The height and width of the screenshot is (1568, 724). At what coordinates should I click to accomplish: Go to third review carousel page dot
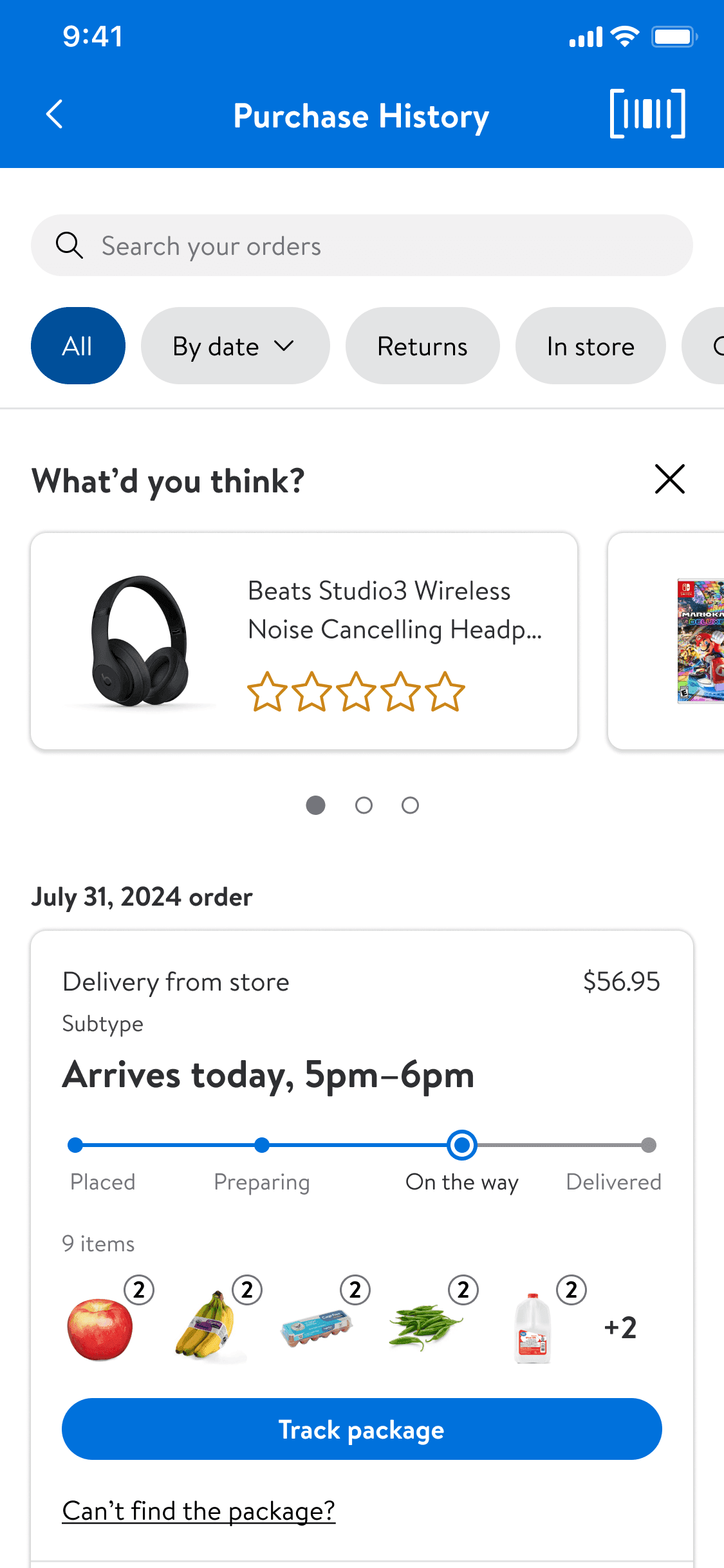click(x=410, y=805)
